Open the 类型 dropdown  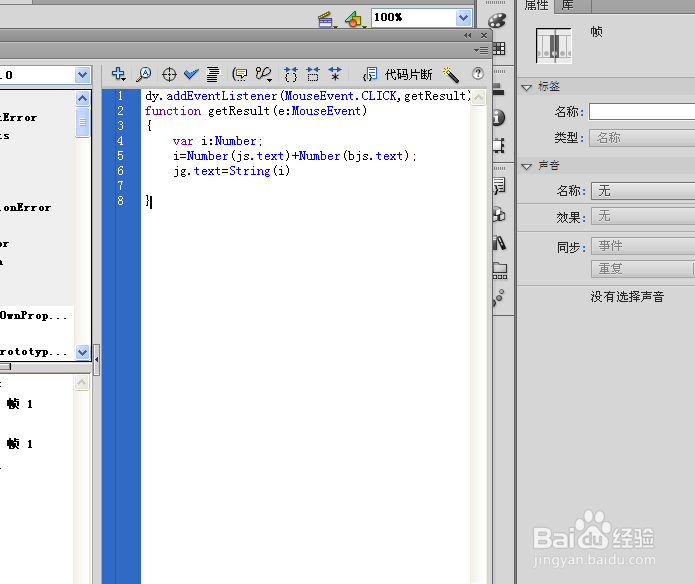[x=642, y=138]
